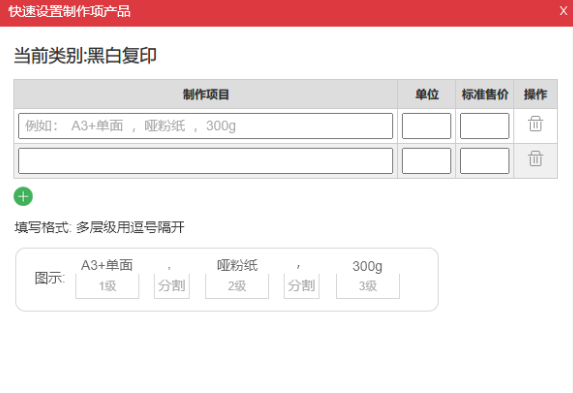Click the 3级 box in the example diagram
Image resolution: width=573 pixels, height=393 pixels.
[368, 286]
